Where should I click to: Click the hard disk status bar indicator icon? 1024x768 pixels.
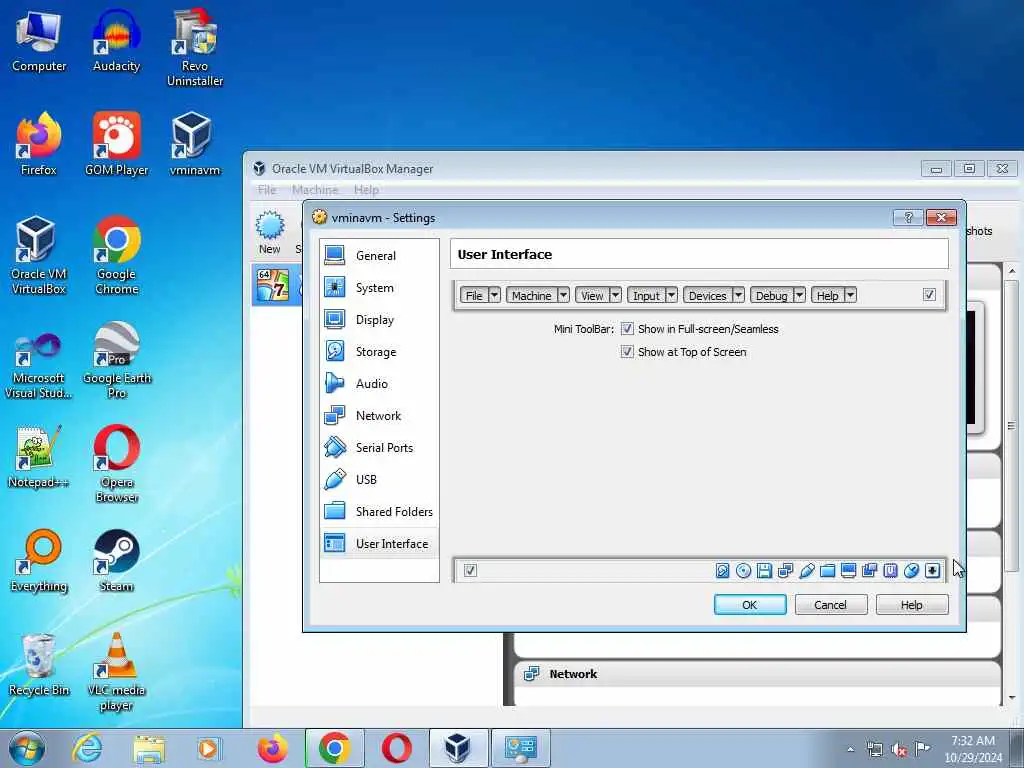722,571
